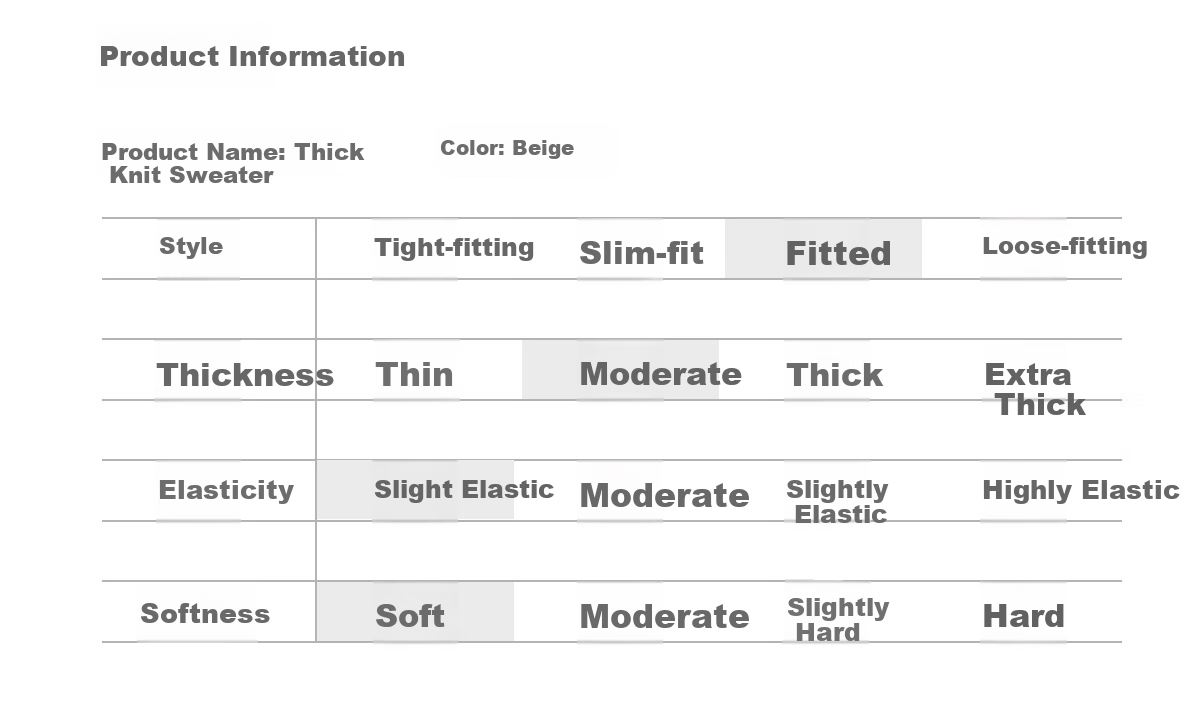Click the Product Name Thick Knit Sweater text

[233, 164]
